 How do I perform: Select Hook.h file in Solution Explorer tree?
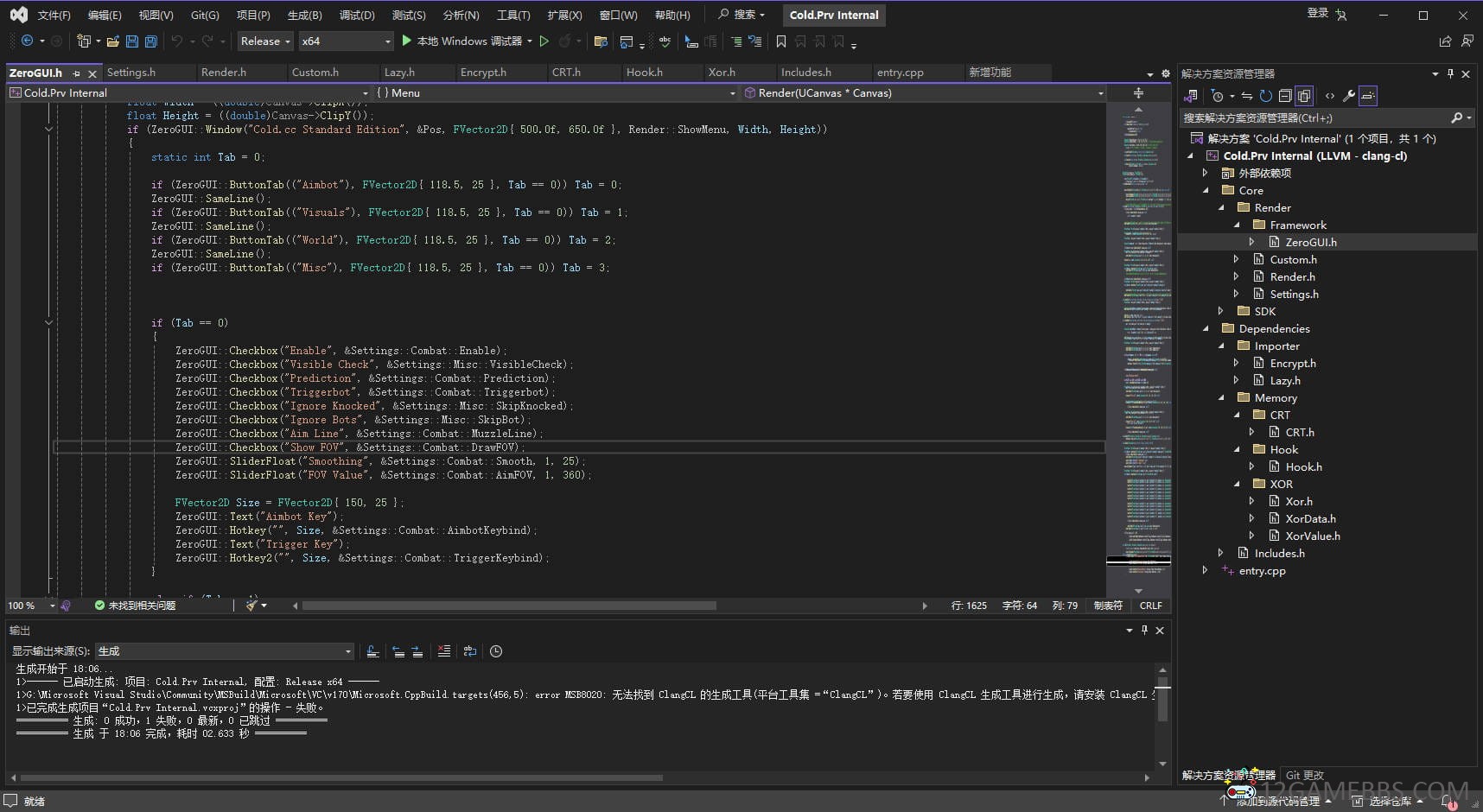click(1303, 466)
